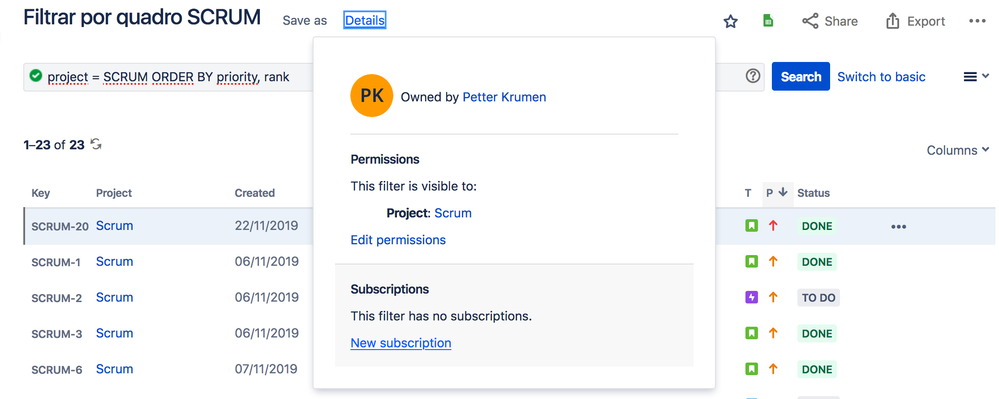Click TO DO status badge in SCRUM-2 row
The width and height of the screenshot is (999, 399).
pos(819,298)
